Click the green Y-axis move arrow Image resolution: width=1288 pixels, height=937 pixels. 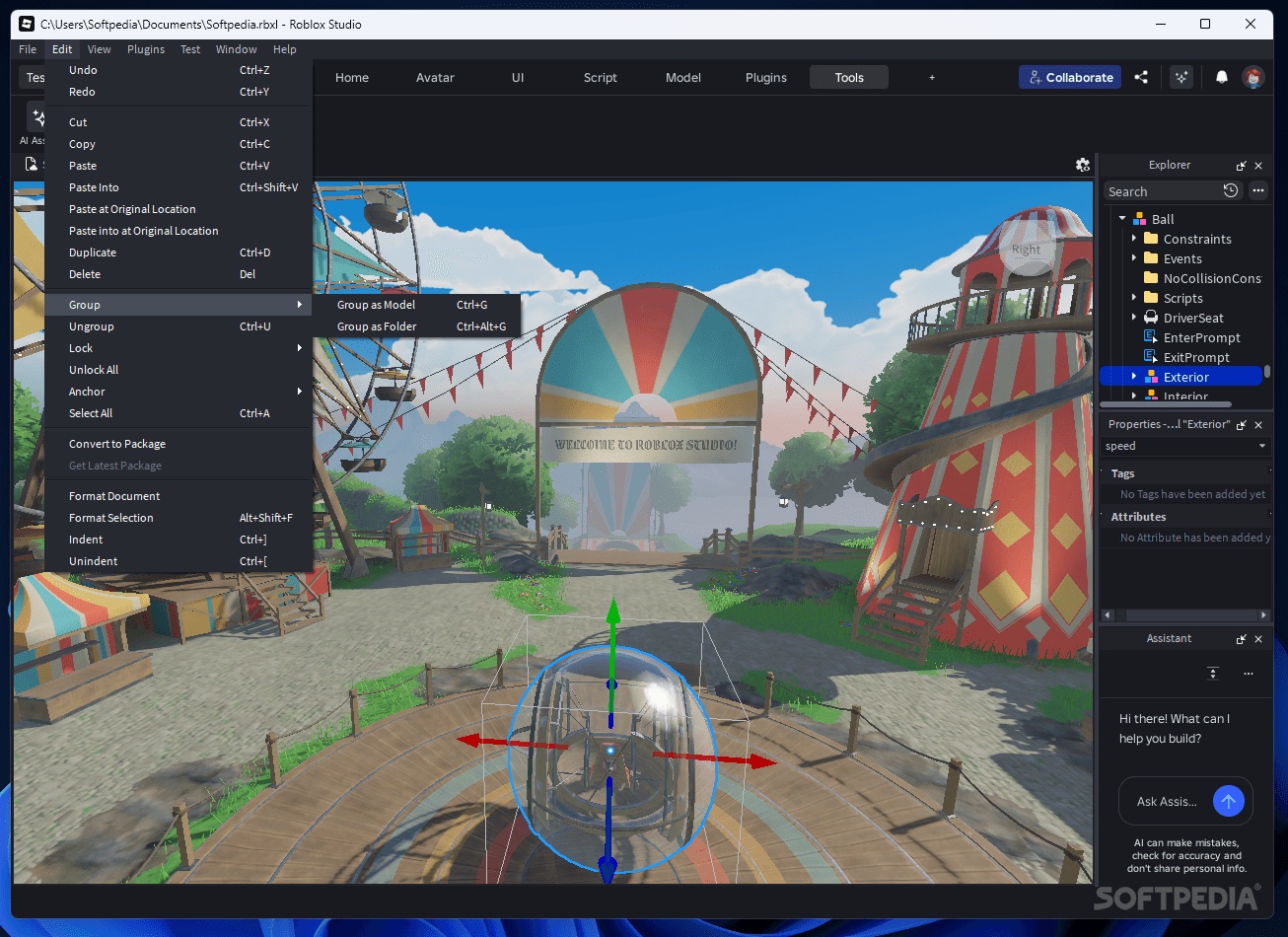click(612, 612)
